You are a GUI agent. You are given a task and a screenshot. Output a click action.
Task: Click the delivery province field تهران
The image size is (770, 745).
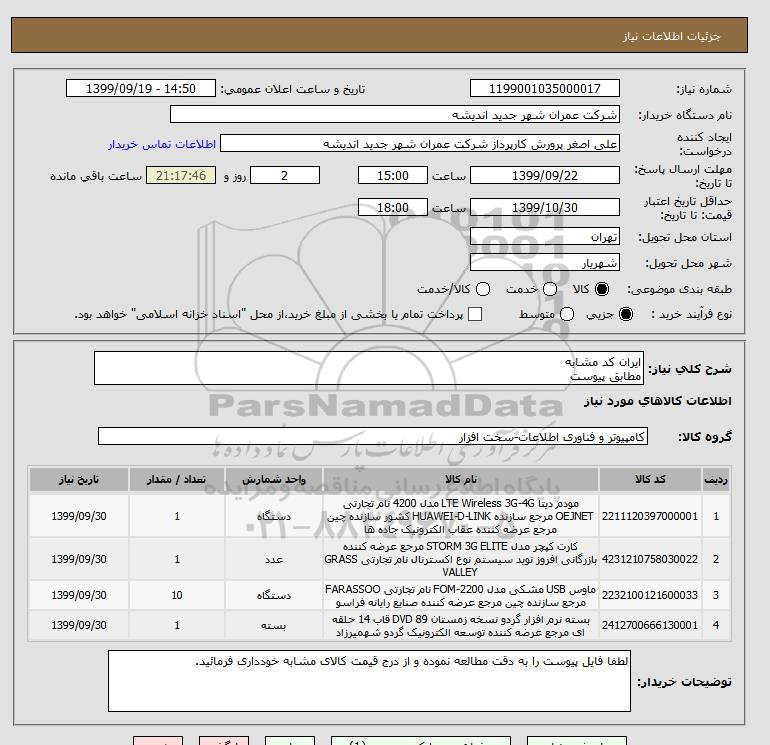point(545,237)
